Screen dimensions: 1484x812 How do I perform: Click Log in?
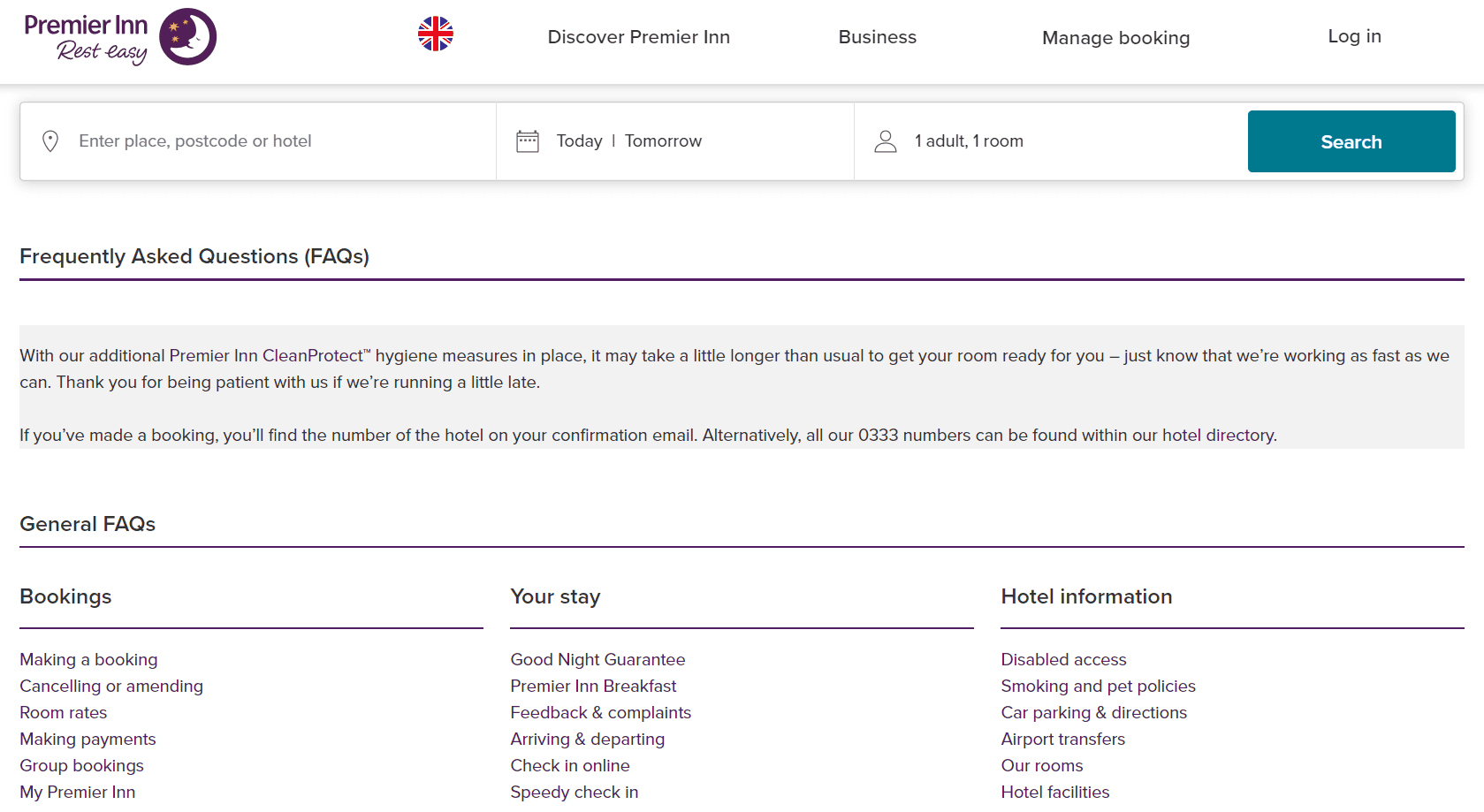click(1355, 36)
